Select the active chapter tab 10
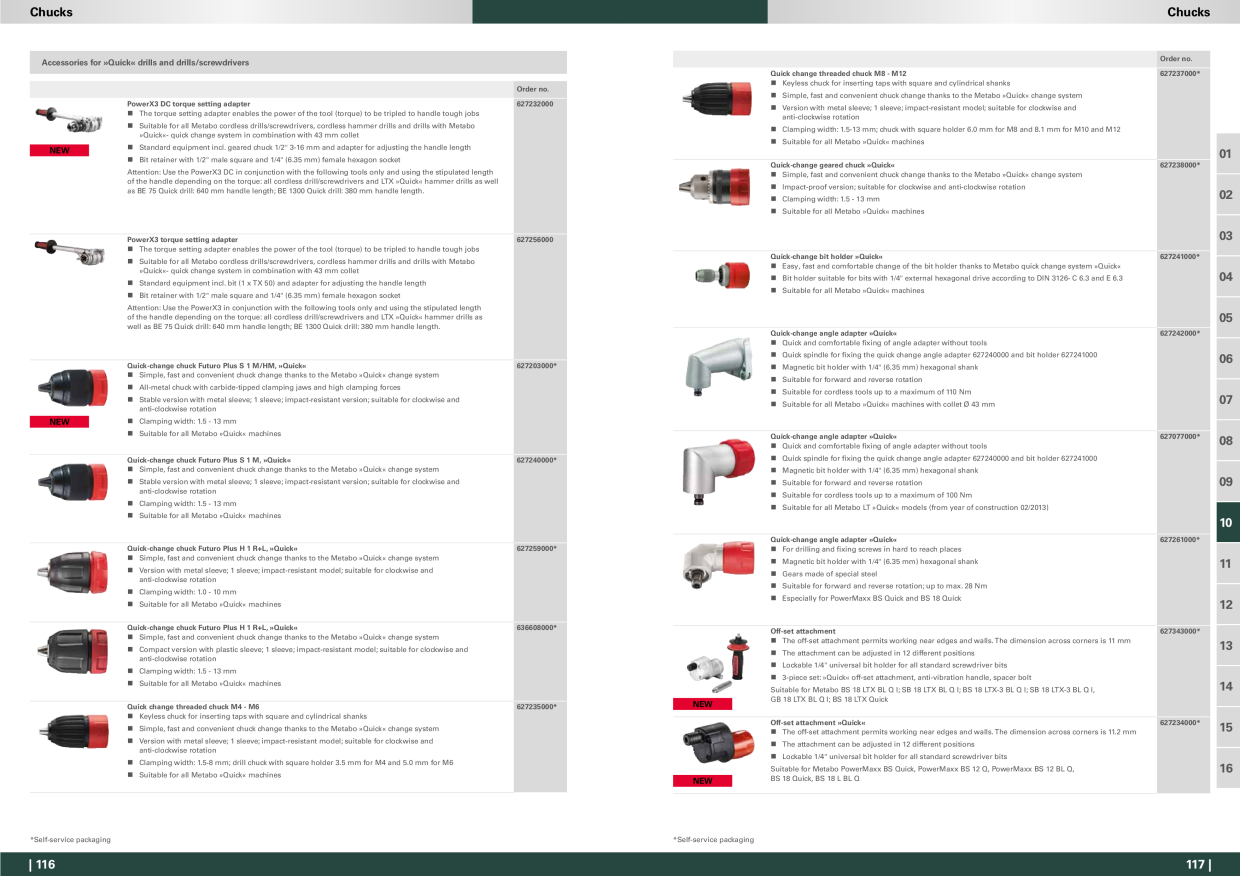1240x876 pixels. pos(1227,523)
